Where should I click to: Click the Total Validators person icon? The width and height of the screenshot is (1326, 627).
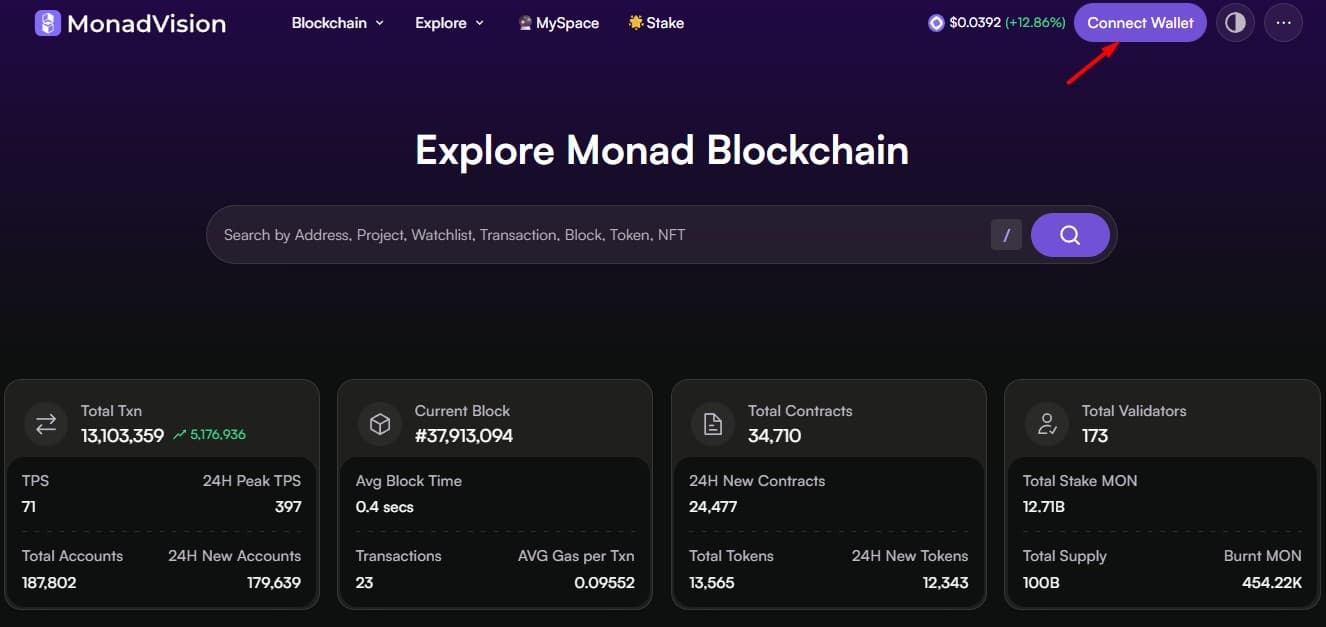click(1047, 424)
